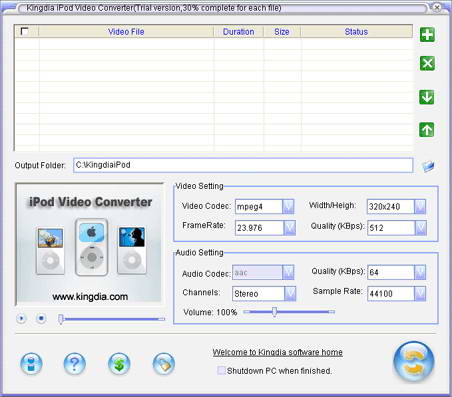Image resolution: width=452 pixels, height=397 pixels.
Task: Click the green X remove file icon
Action: click(x=427, y=63)
